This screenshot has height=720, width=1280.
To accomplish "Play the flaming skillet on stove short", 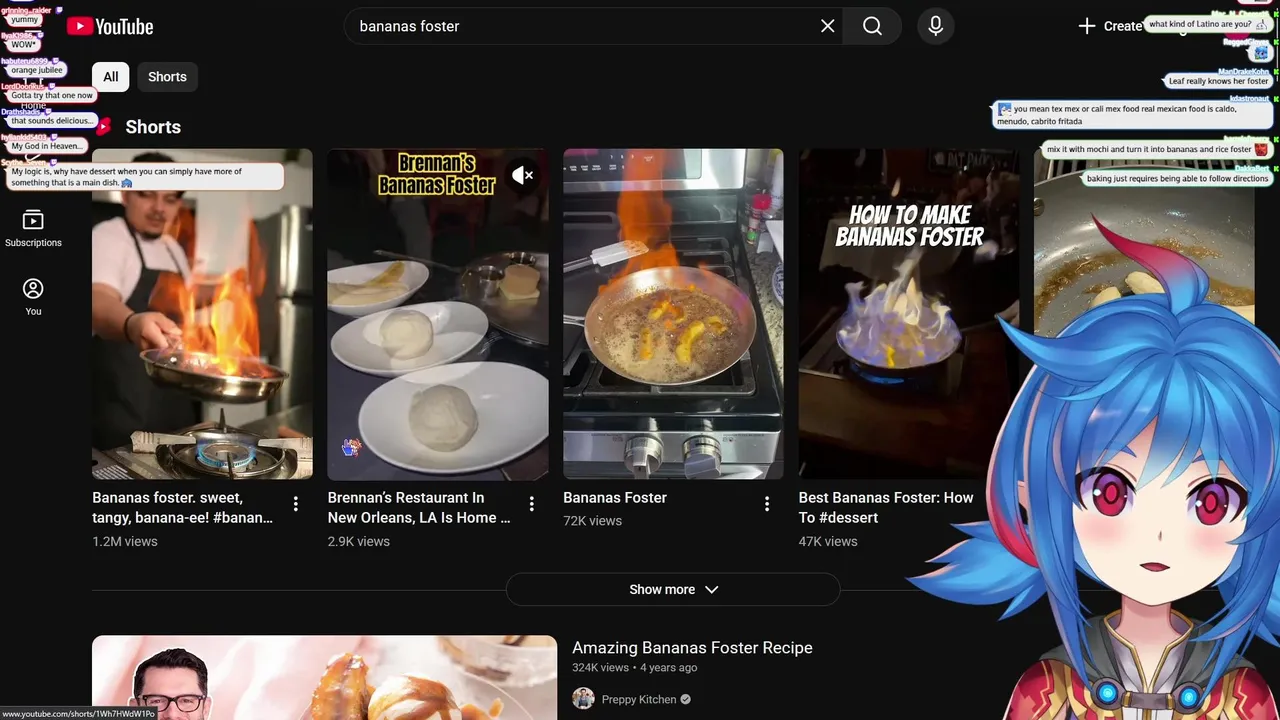I will click(x=673, y=314).
